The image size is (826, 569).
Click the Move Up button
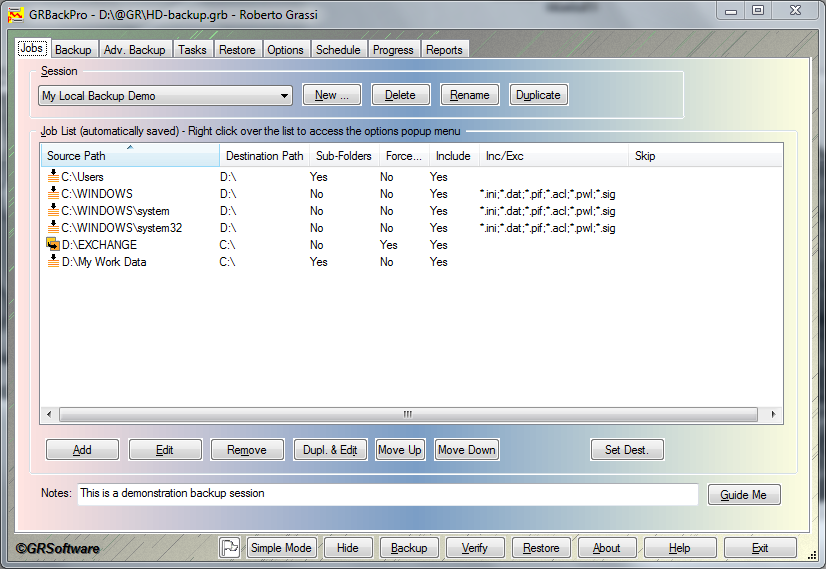click(400, 450)
